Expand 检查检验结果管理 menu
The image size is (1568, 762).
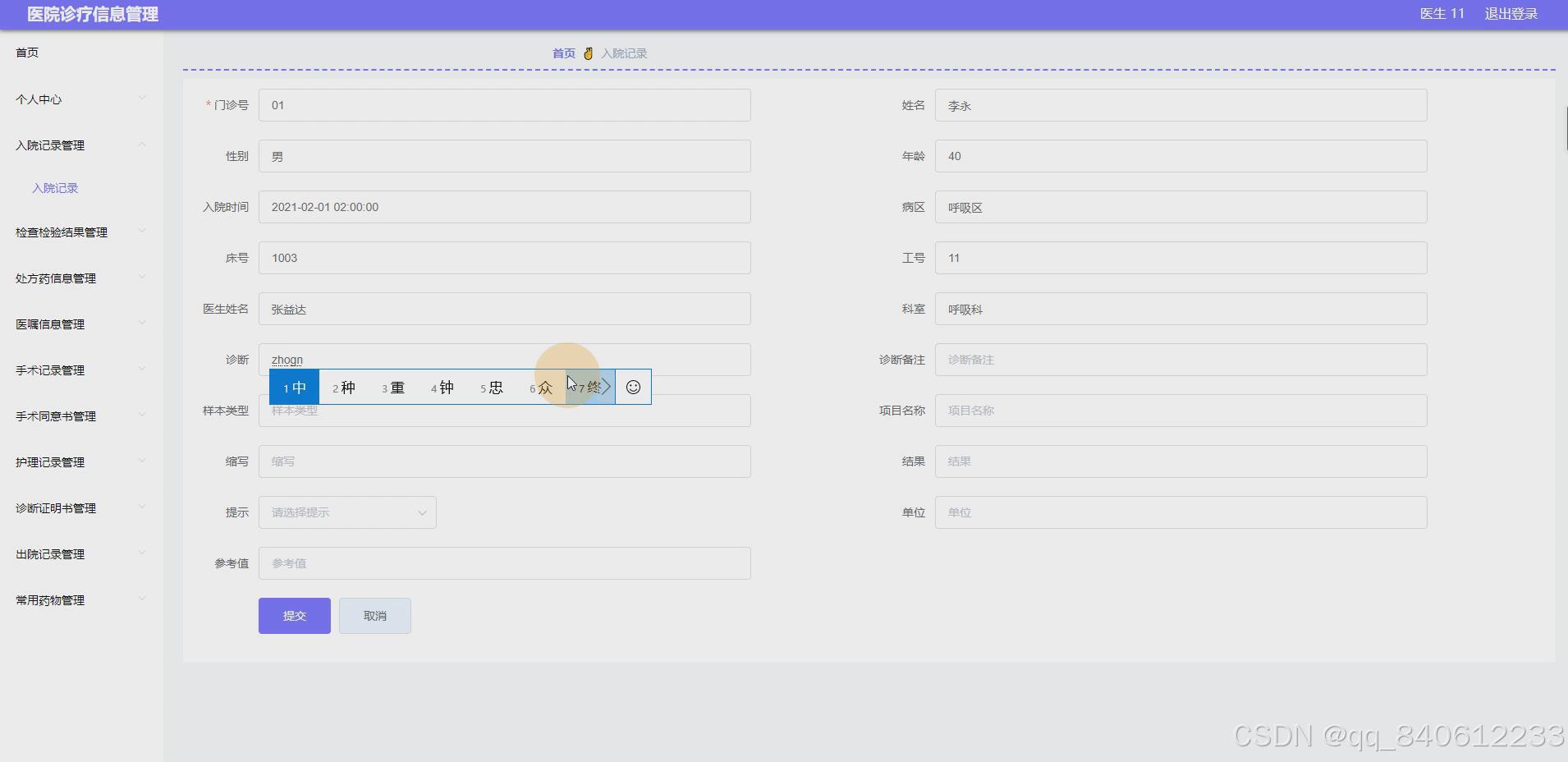pos(81,232)
